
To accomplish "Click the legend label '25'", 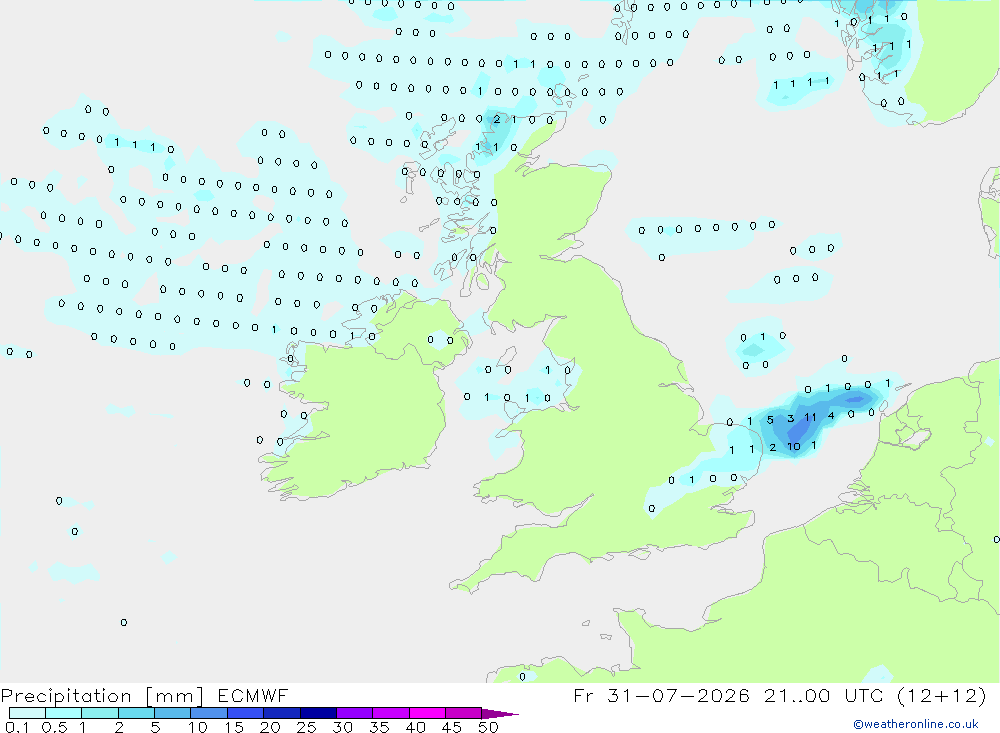I will (306, 727).
